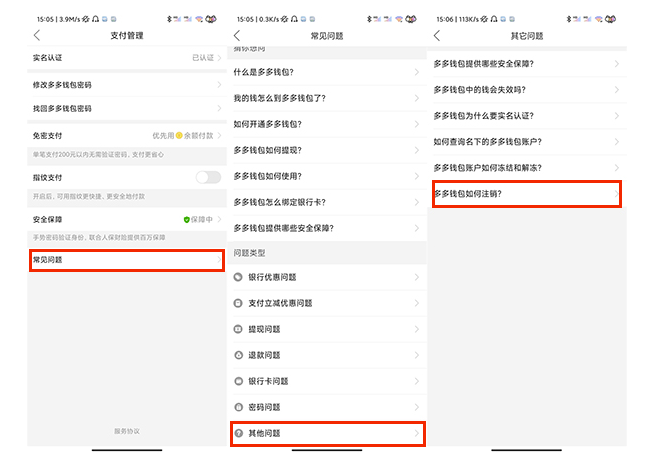Go back from the 常见问题 screen

(x=237, y=36)
